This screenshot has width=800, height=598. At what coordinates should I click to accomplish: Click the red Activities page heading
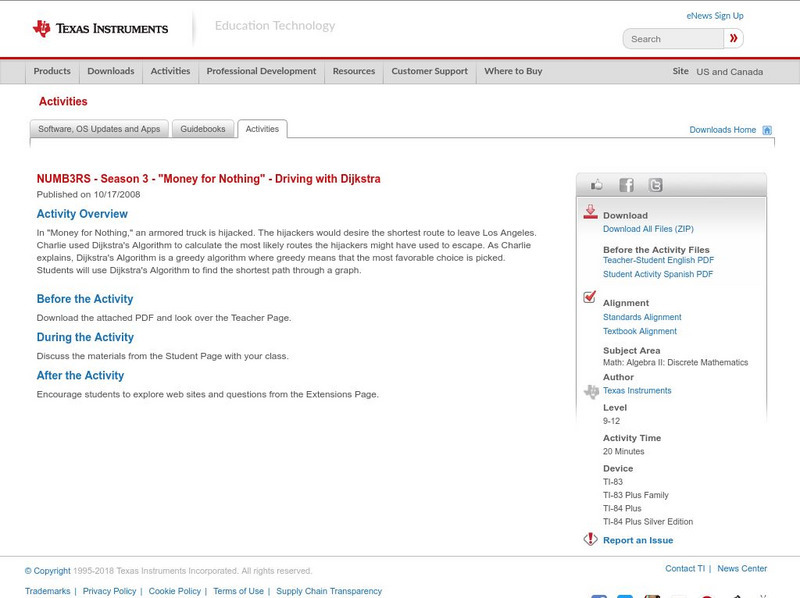click(x=63, y=102)
